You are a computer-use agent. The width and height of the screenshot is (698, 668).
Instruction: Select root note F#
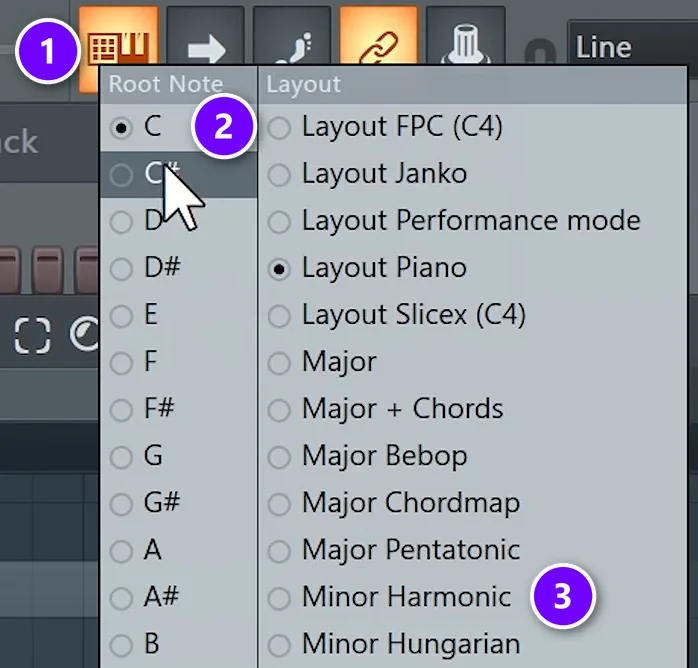tap(179, 409)
